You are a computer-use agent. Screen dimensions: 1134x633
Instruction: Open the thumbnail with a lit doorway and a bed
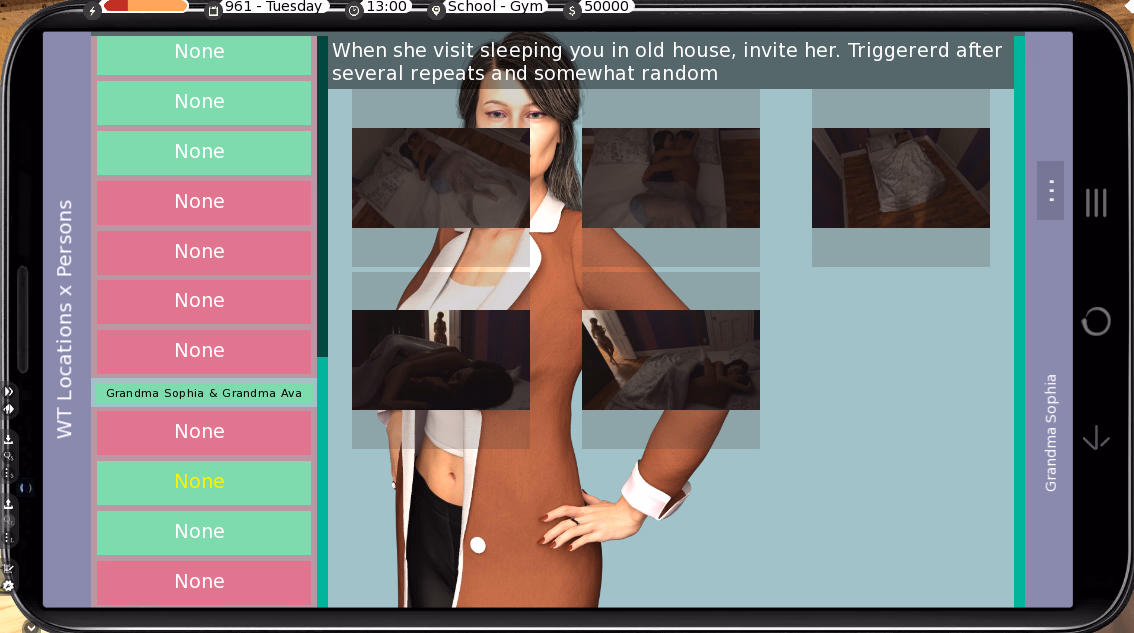[670, 360]
